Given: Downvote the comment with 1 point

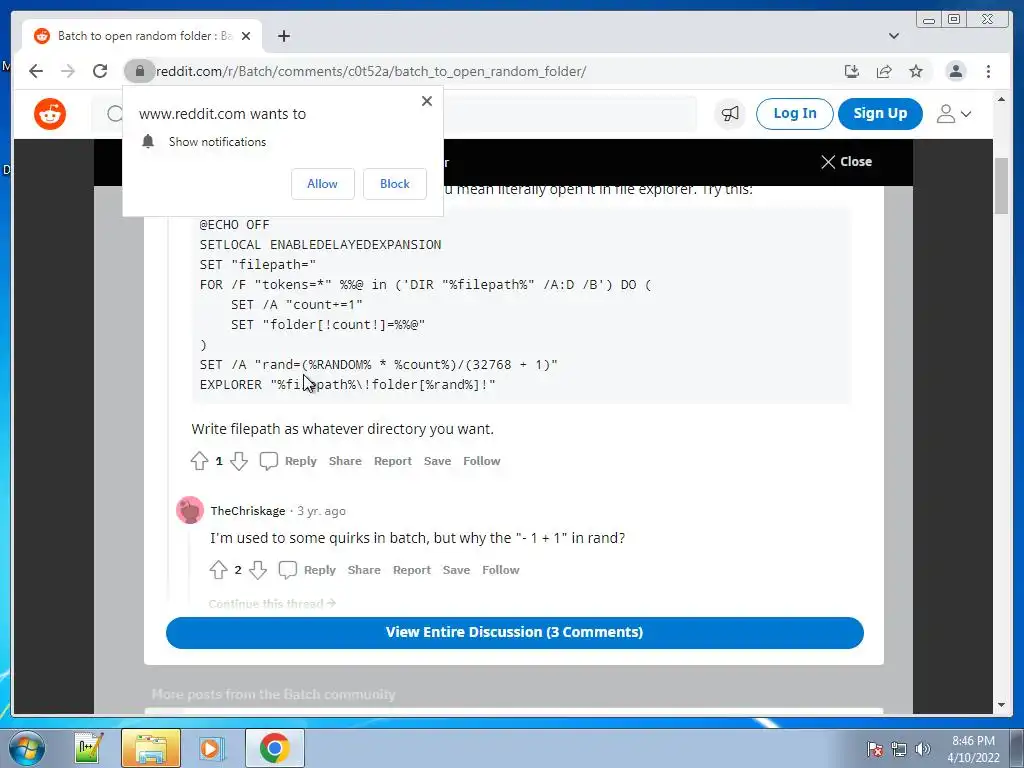Looking at the screenshot, I should point(238,461).
